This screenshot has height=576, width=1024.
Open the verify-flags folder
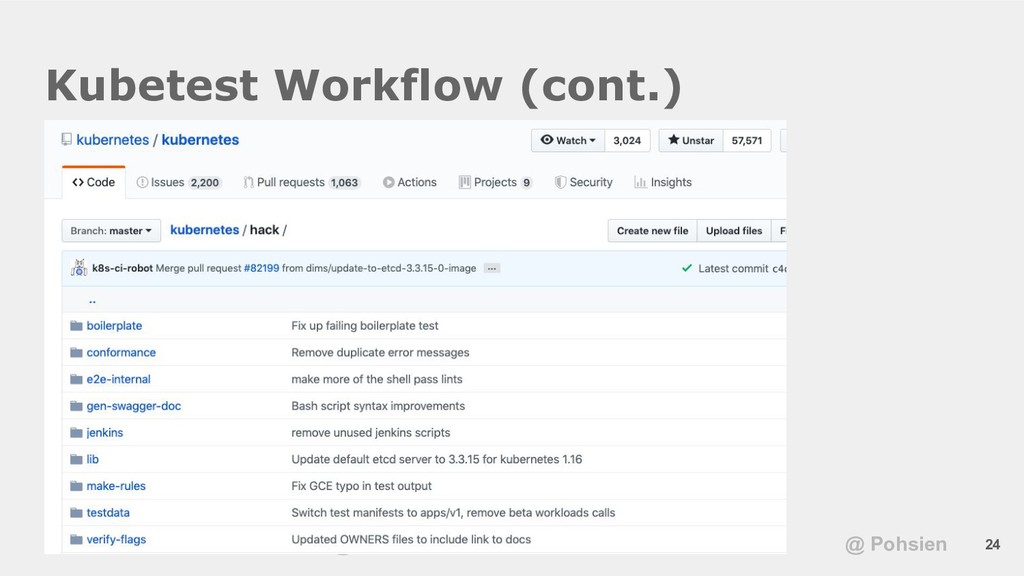point(116,539)
